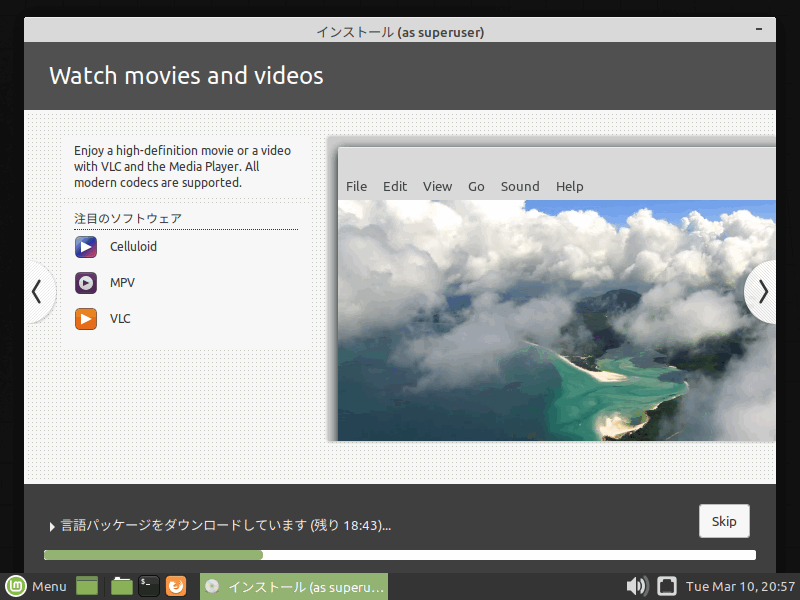
Task: Click the installer window title bar text
Action: click(400, 32)
